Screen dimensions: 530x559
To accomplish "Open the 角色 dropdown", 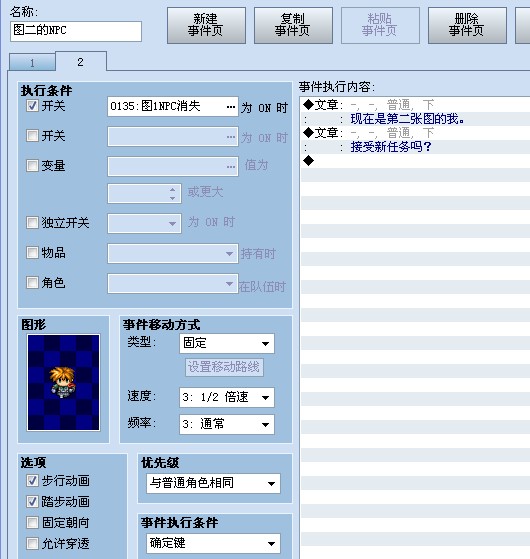I will click(173, 283).
